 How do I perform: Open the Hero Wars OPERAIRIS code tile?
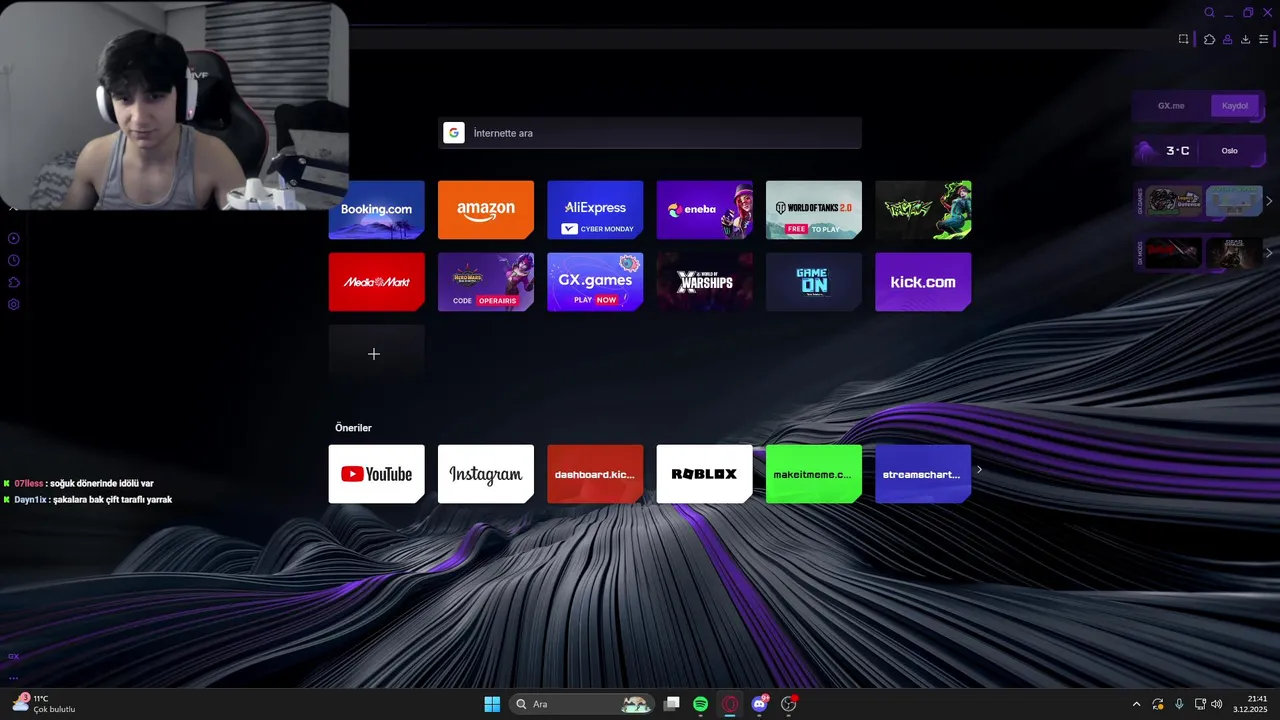(x=486, y=282)
